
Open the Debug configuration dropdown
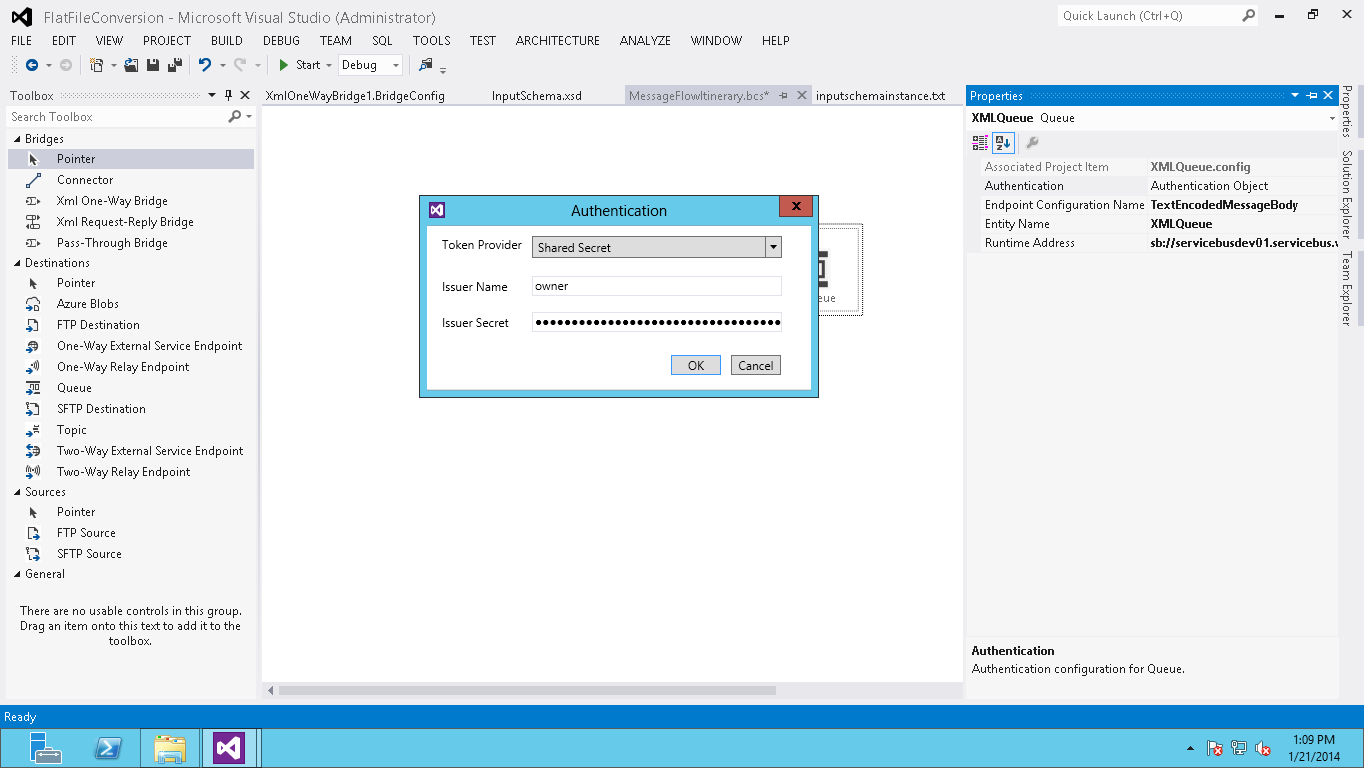(396, 65)
